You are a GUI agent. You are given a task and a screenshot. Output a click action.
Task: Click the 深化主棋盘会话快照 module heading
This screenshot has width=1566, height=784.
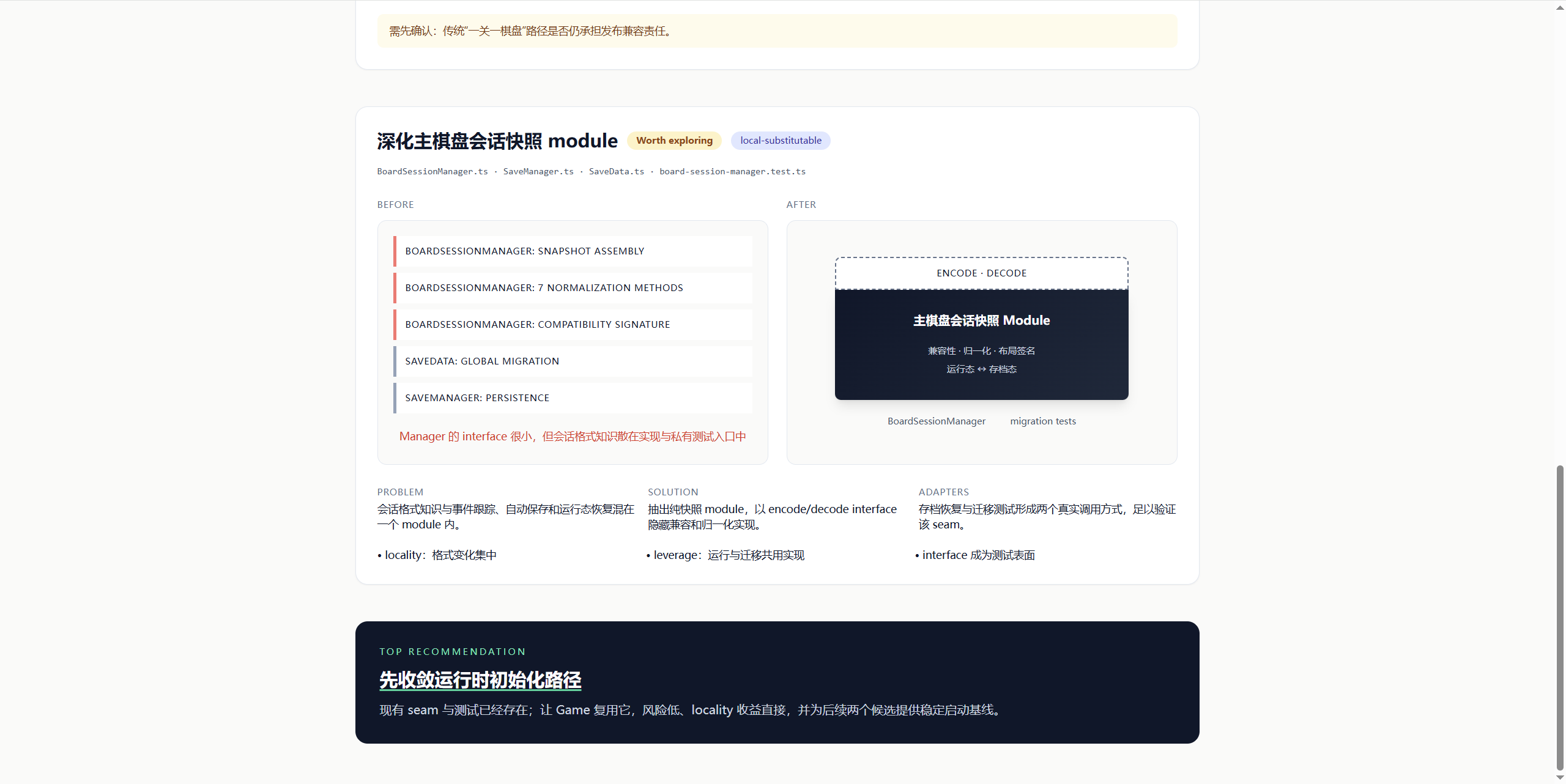[x=497, y=141]
